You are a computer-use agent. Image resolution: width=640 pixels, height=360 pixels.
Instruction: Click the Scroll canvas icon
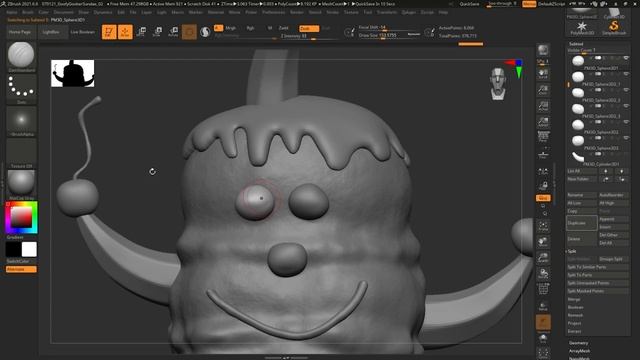coord(543,74)
